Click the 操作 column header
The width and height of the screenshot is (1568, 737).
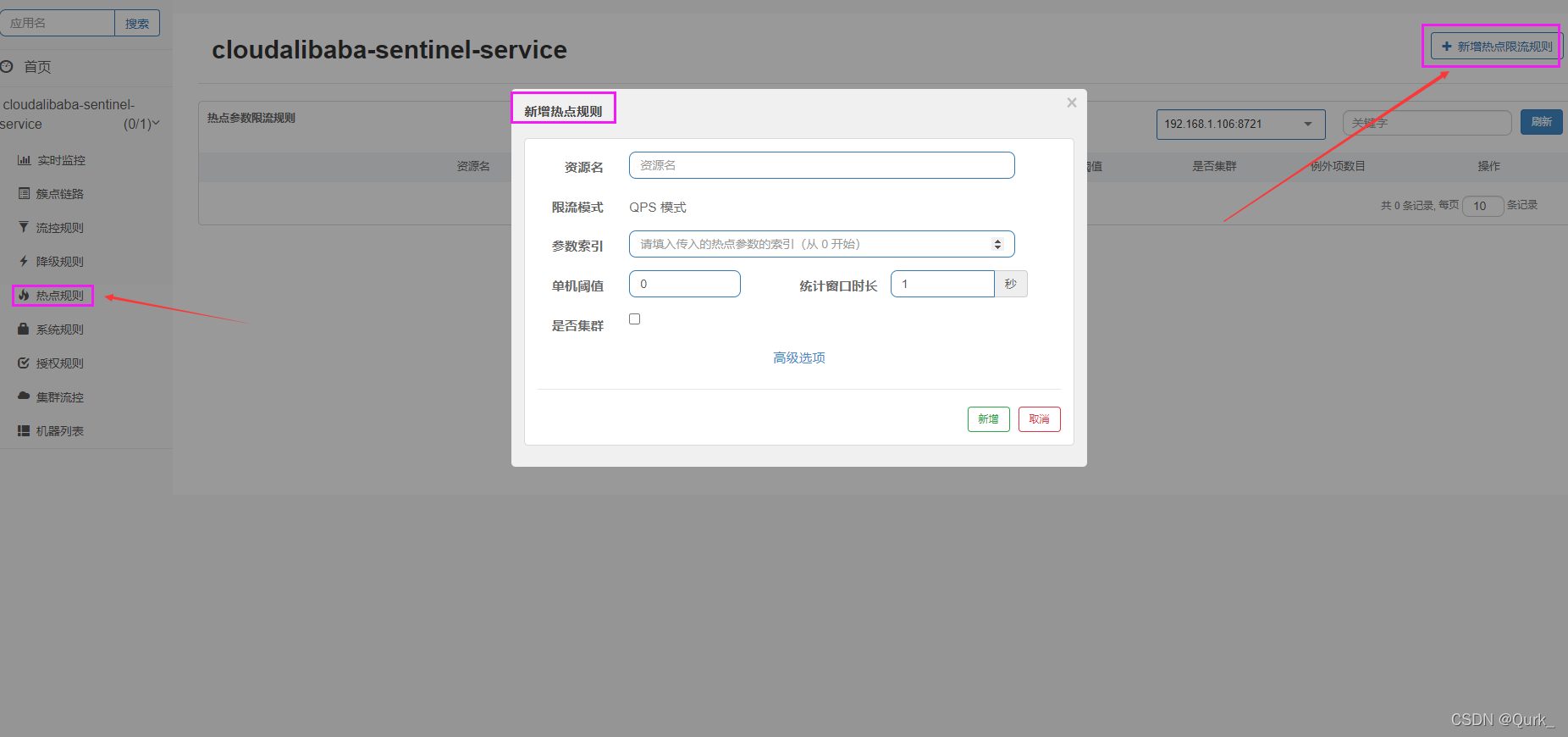[1488, 166]
